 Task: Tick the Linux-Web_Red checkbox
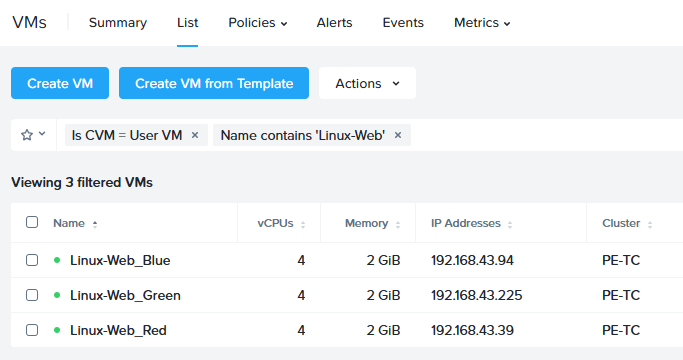click(32, 330)
